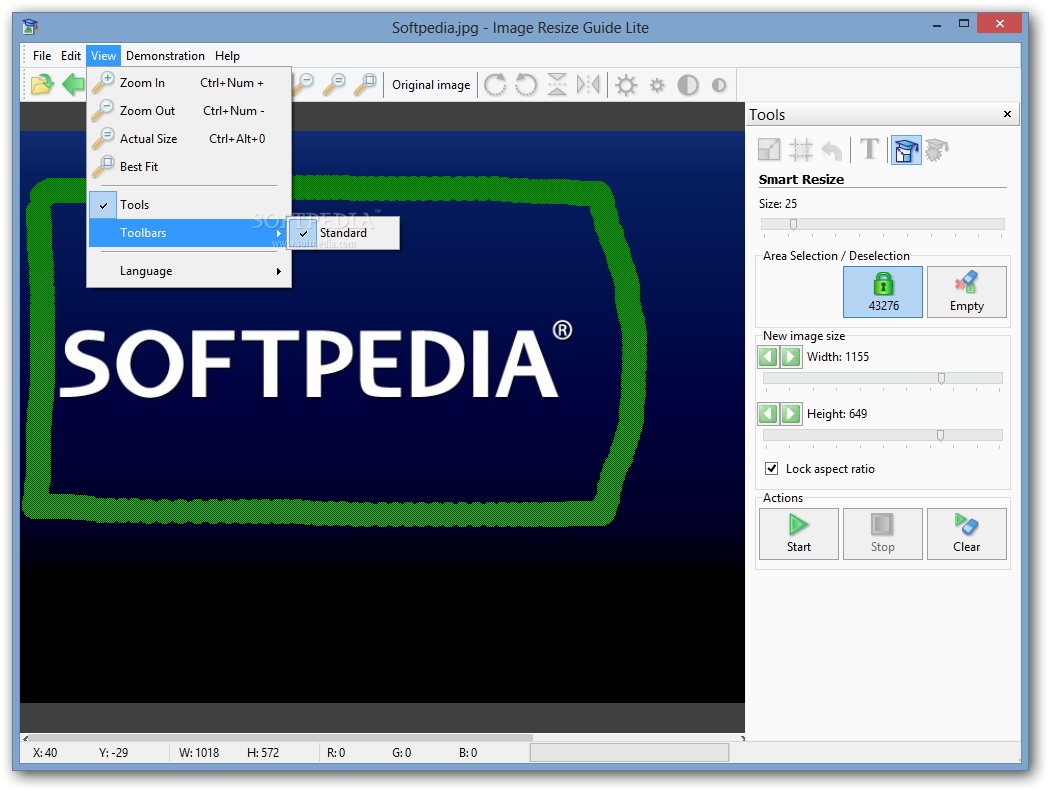Click Zoom In magnifier in View menu
The width and height of the screenshot is (1049, 791).
[103, 82]
